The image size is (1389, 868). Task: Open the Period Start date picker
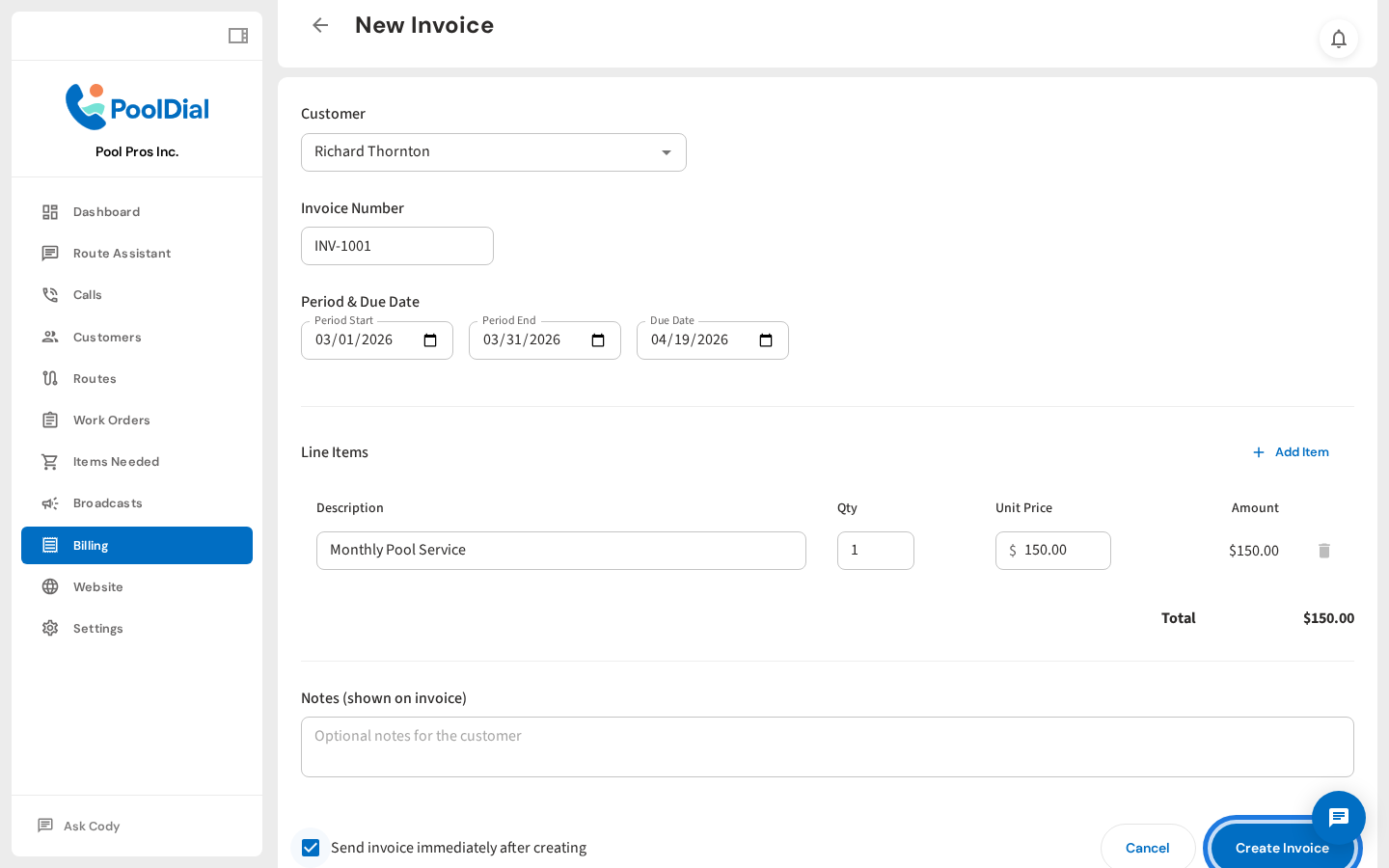pos(428,339)
